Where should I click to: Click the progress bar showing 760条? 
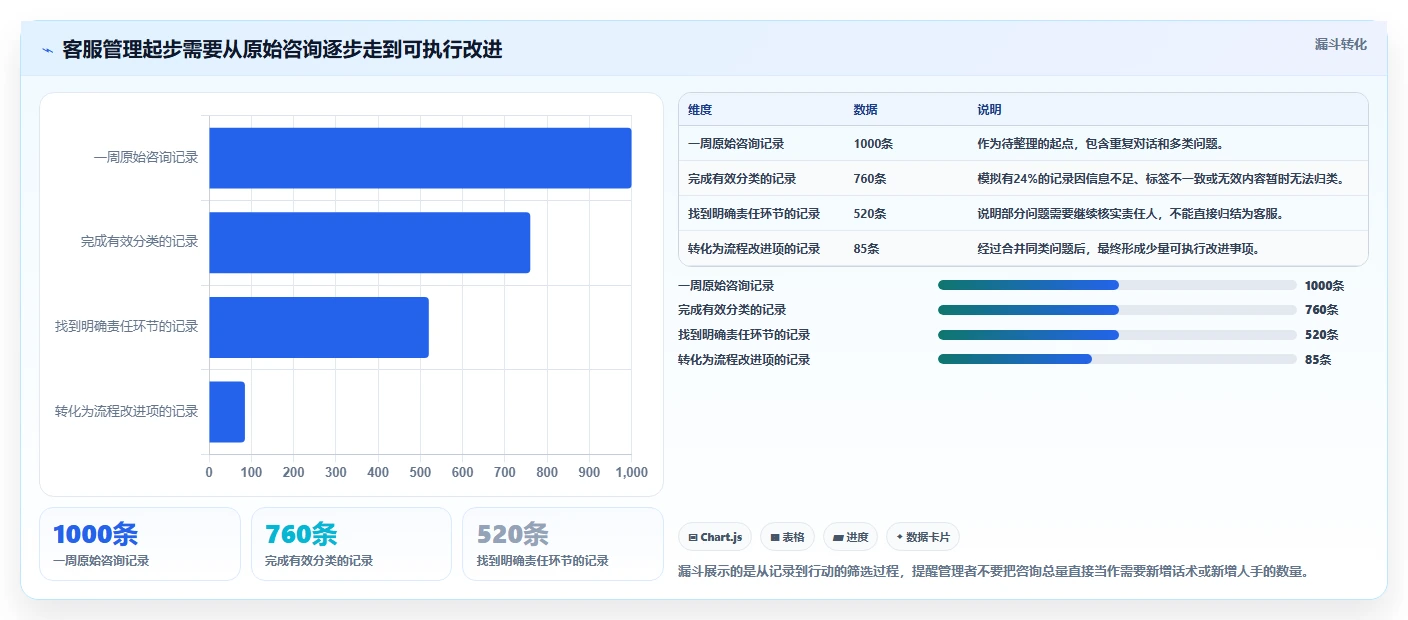click(x=1117, y=310)
